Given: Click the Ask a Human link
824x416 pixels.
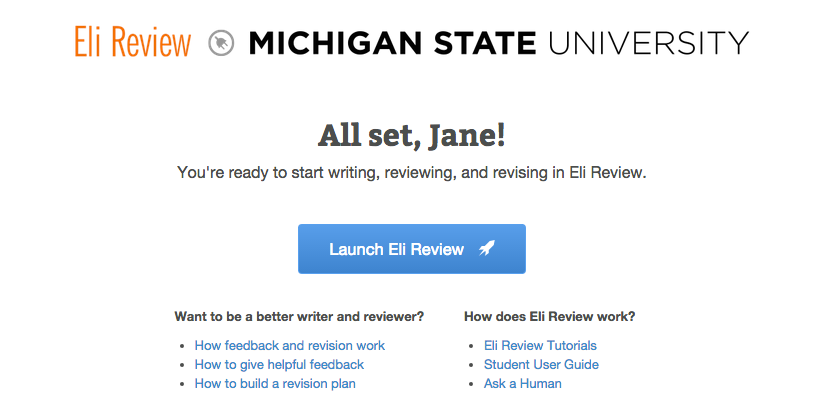Looking at the screenshot, I should pyautogui.click(x=522, y=384).
